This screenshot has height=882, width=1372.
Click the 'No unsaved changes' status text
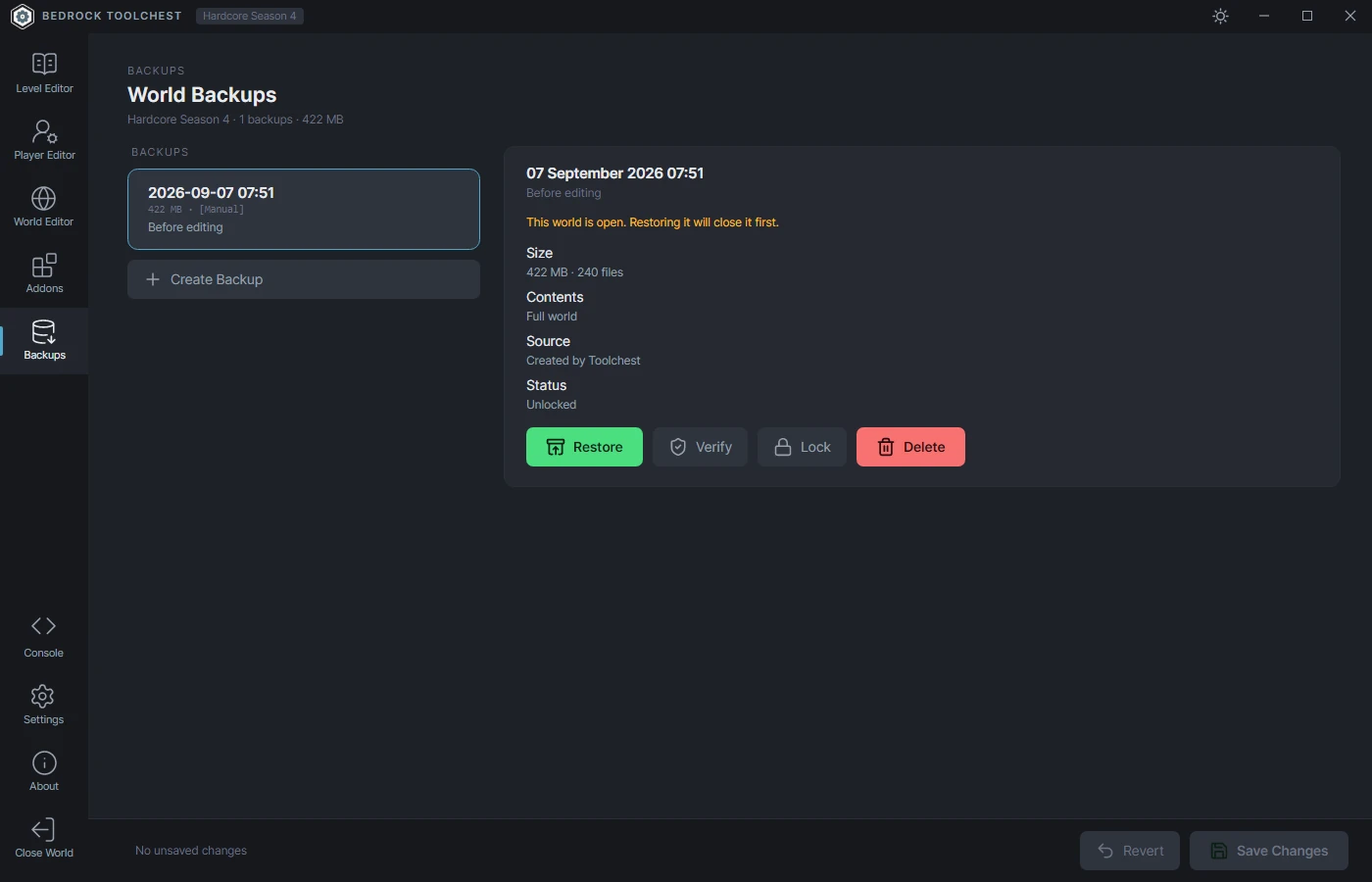191,851
